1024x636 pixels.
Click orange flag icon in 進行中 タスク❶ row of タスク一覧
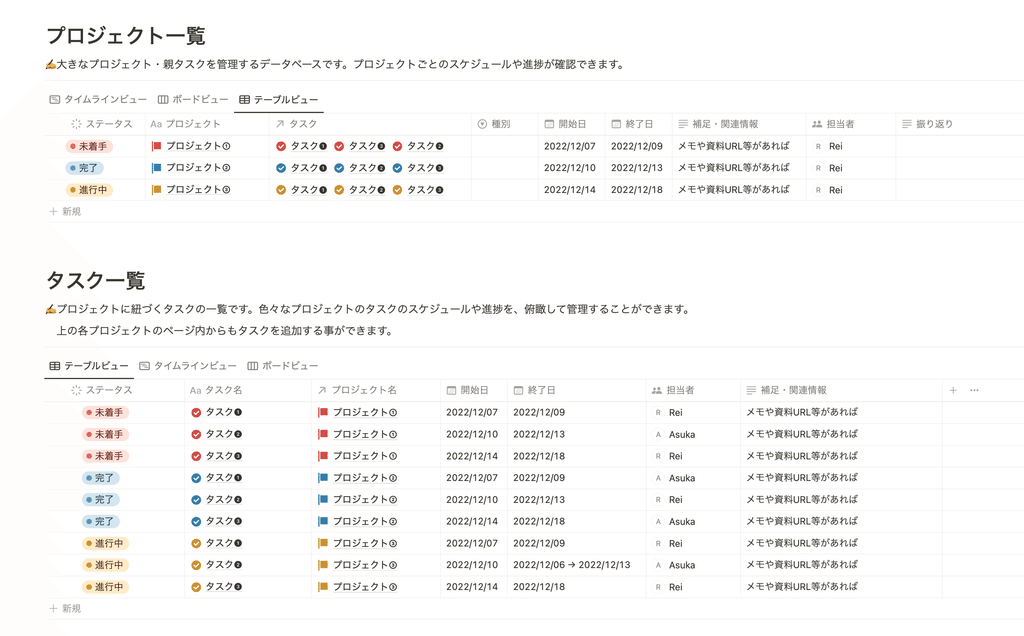pyautogui.click(x=323, y=543)
